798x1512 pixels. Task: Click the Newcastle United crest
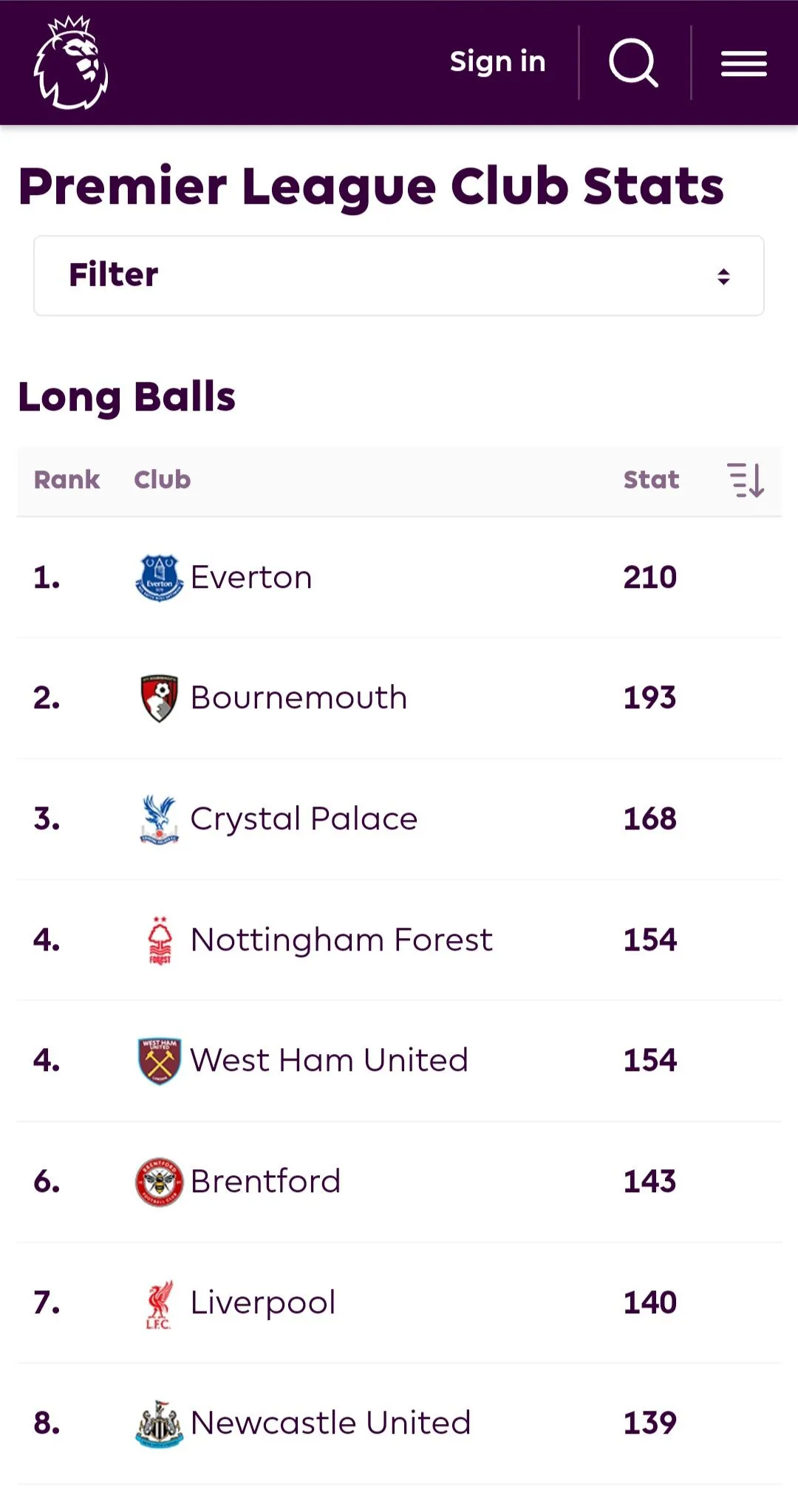pos(159,1423)
